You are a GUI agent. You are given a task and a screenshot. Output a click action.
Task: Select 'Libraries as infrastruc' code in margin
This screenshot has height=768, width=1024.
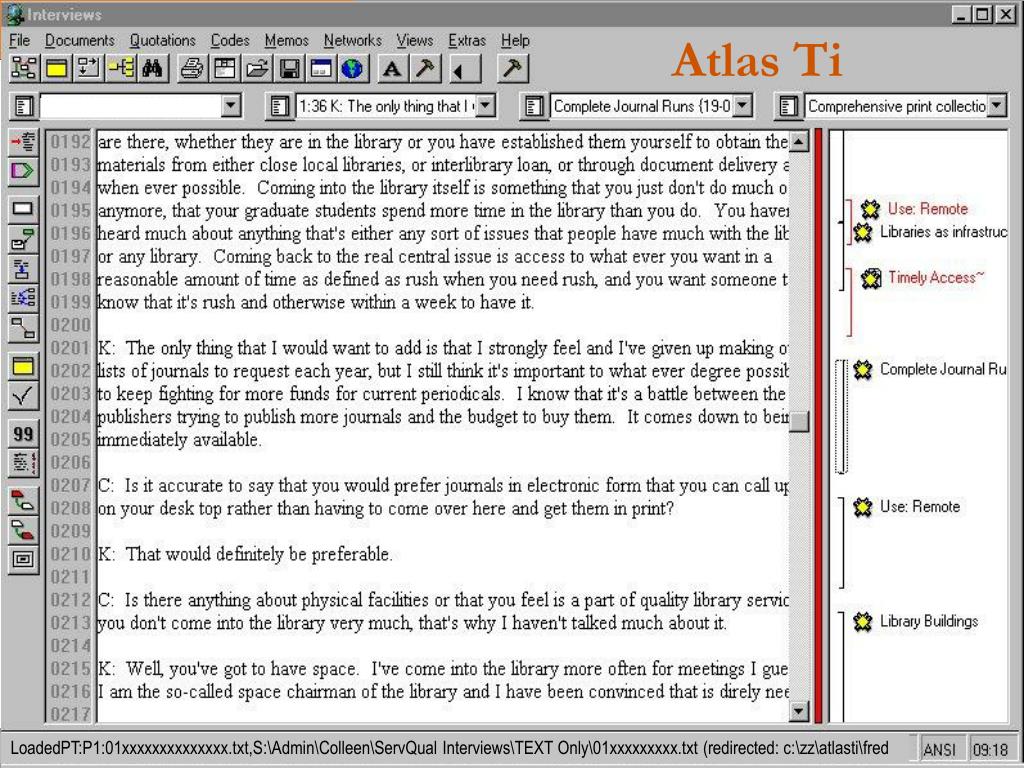[x=943, y=232]
